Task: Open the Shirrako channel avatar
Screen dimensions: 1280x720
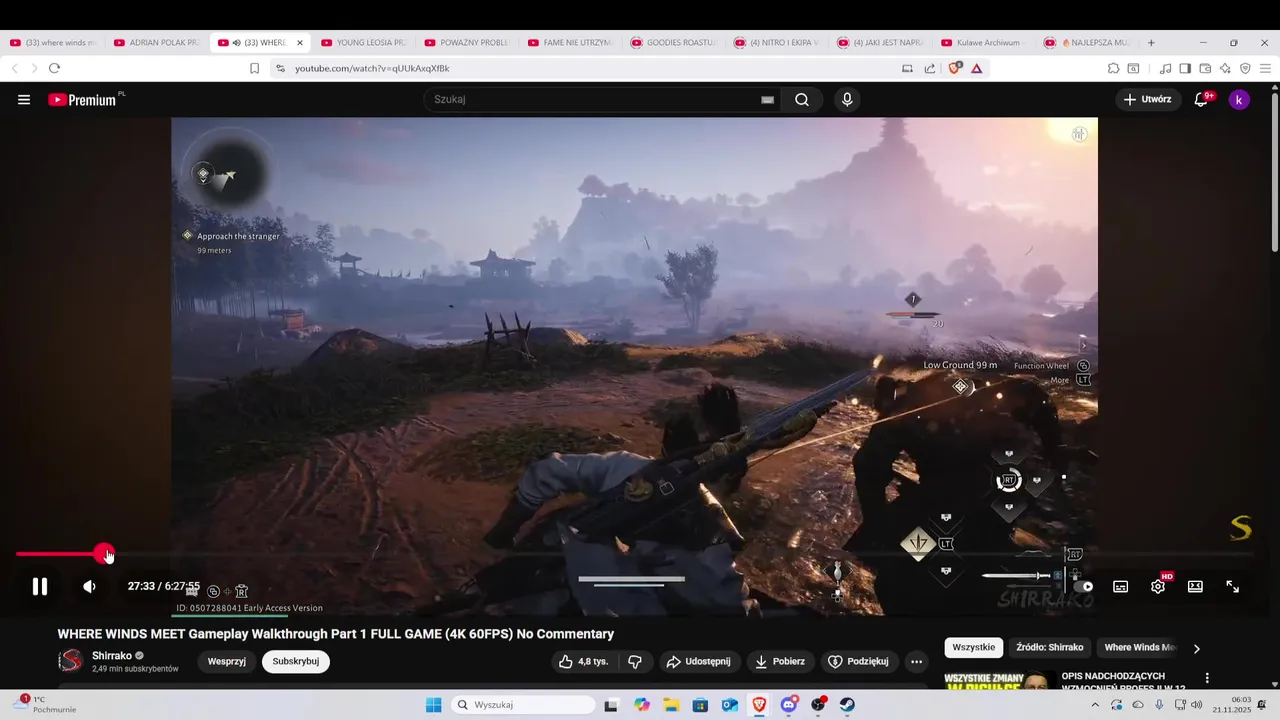Action: (70, 661)
